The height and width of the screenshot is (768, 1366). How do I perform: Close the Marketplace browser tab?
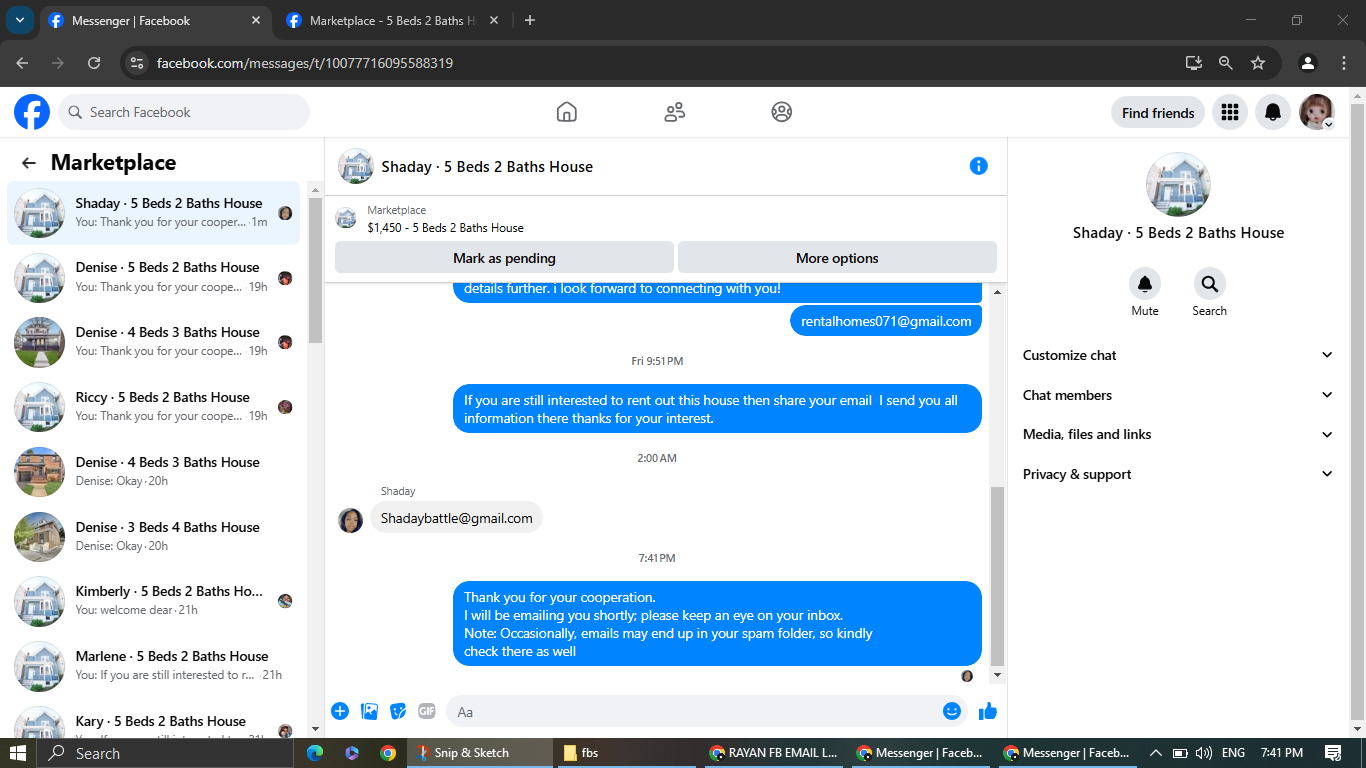tap(494, 20)
